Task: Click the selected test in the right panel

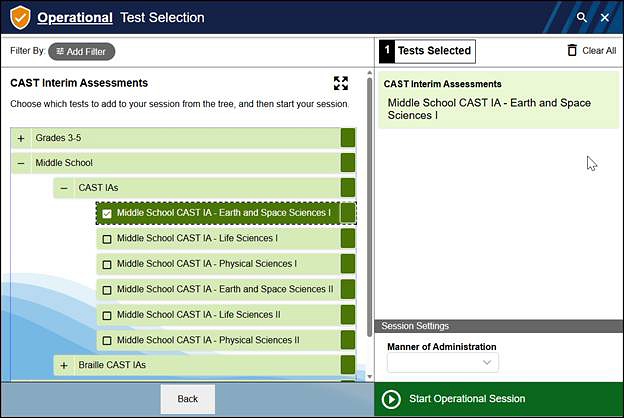Action: (x=489, y=109)
